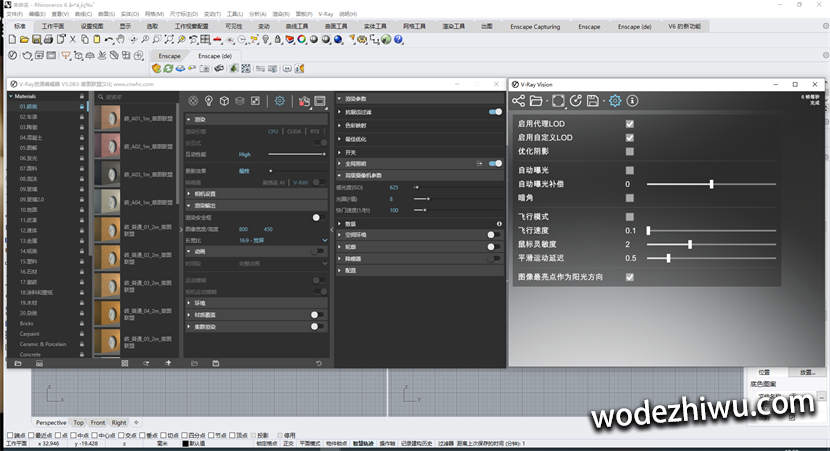Toggle the 飞行模式 checkbox

tap(630, 216)
